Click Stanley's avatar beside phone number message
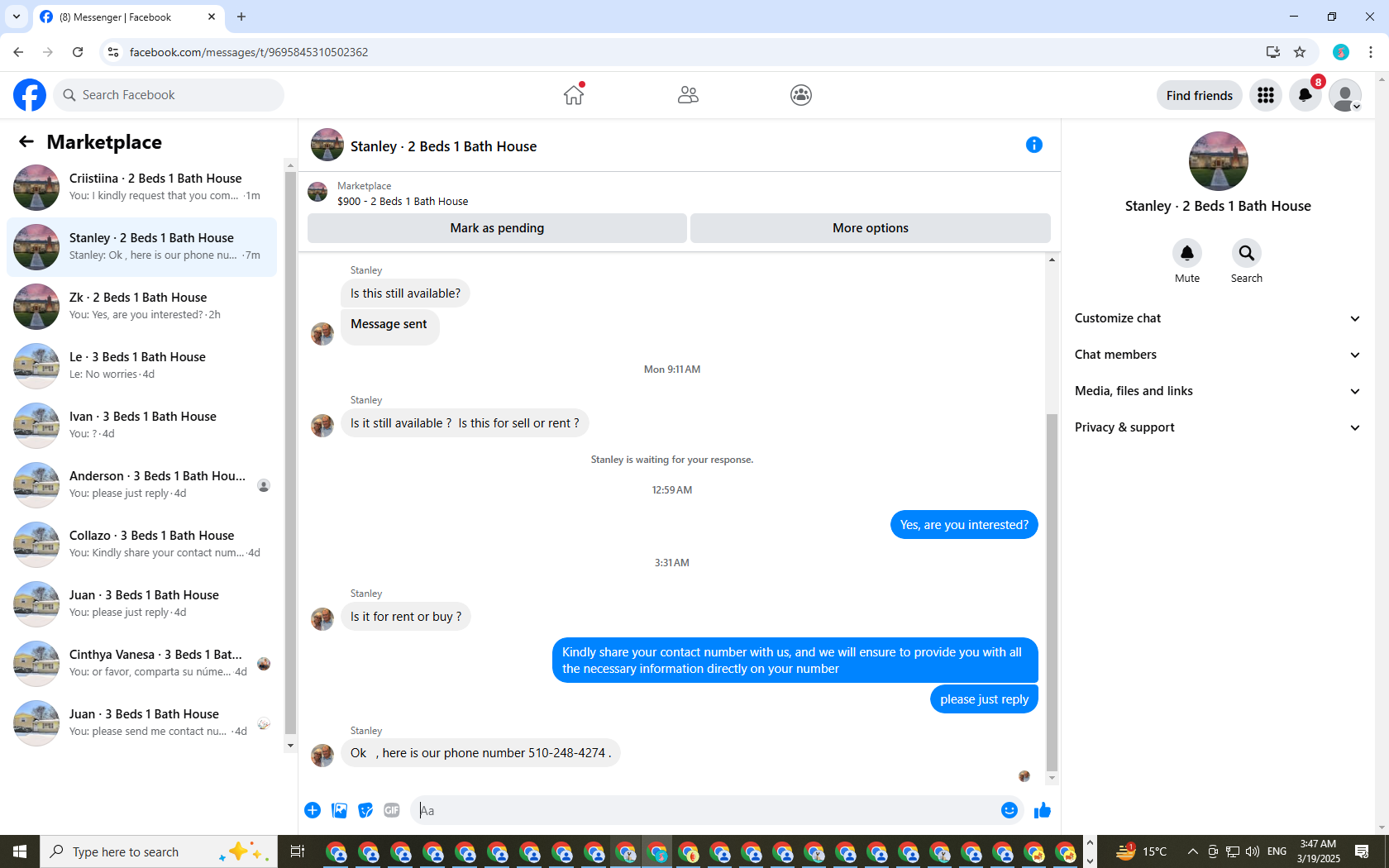The image size is (1389, 868). pos(322,755)
